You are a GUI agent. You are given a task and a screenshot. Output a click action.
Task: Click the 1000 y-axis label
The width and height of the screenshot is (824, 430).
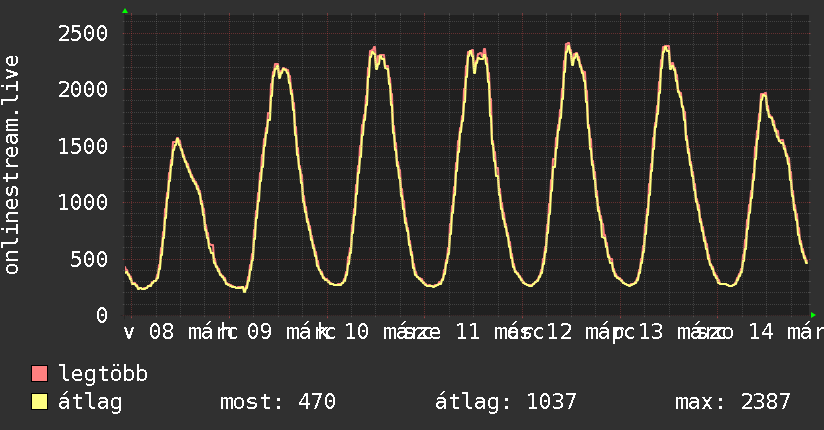point(83,203)
